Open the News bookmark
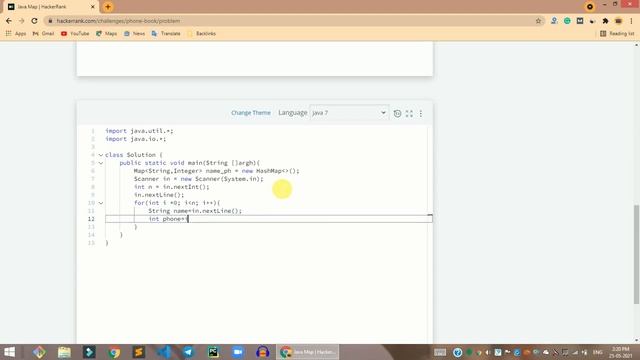640x360 pixels. [134, 33]
